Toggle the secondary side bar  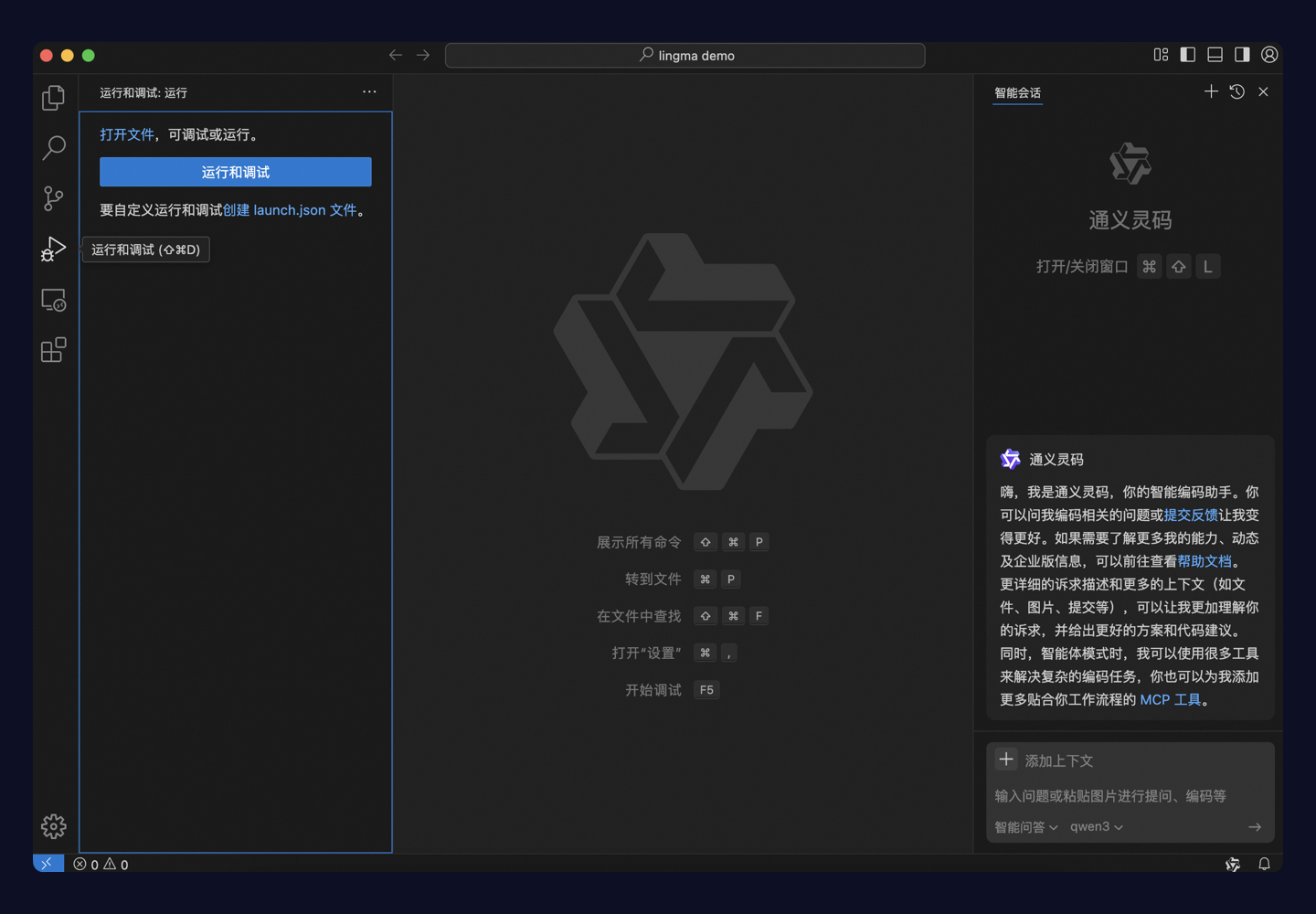(1242, 55)
